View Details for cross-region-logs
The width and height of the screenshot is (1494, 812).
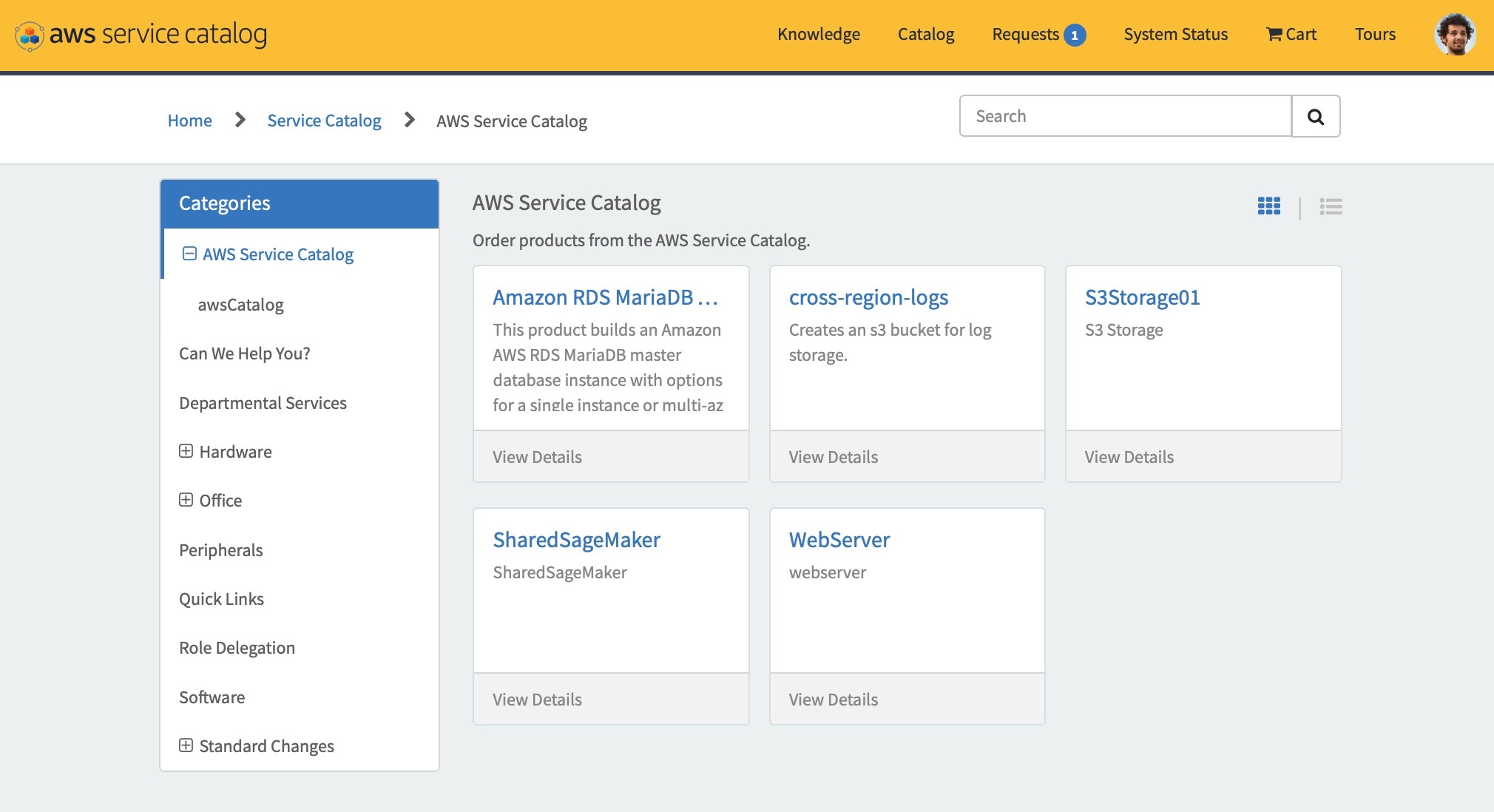point(834,457)
